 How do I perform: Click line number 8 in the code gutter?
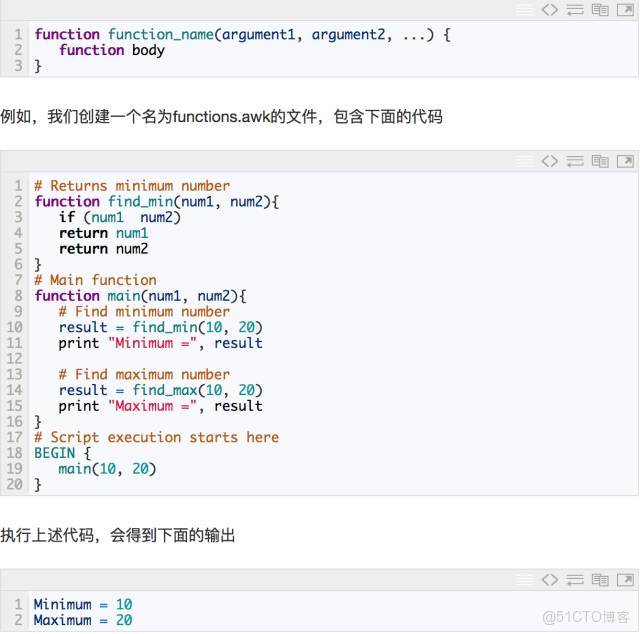point(19,296)
